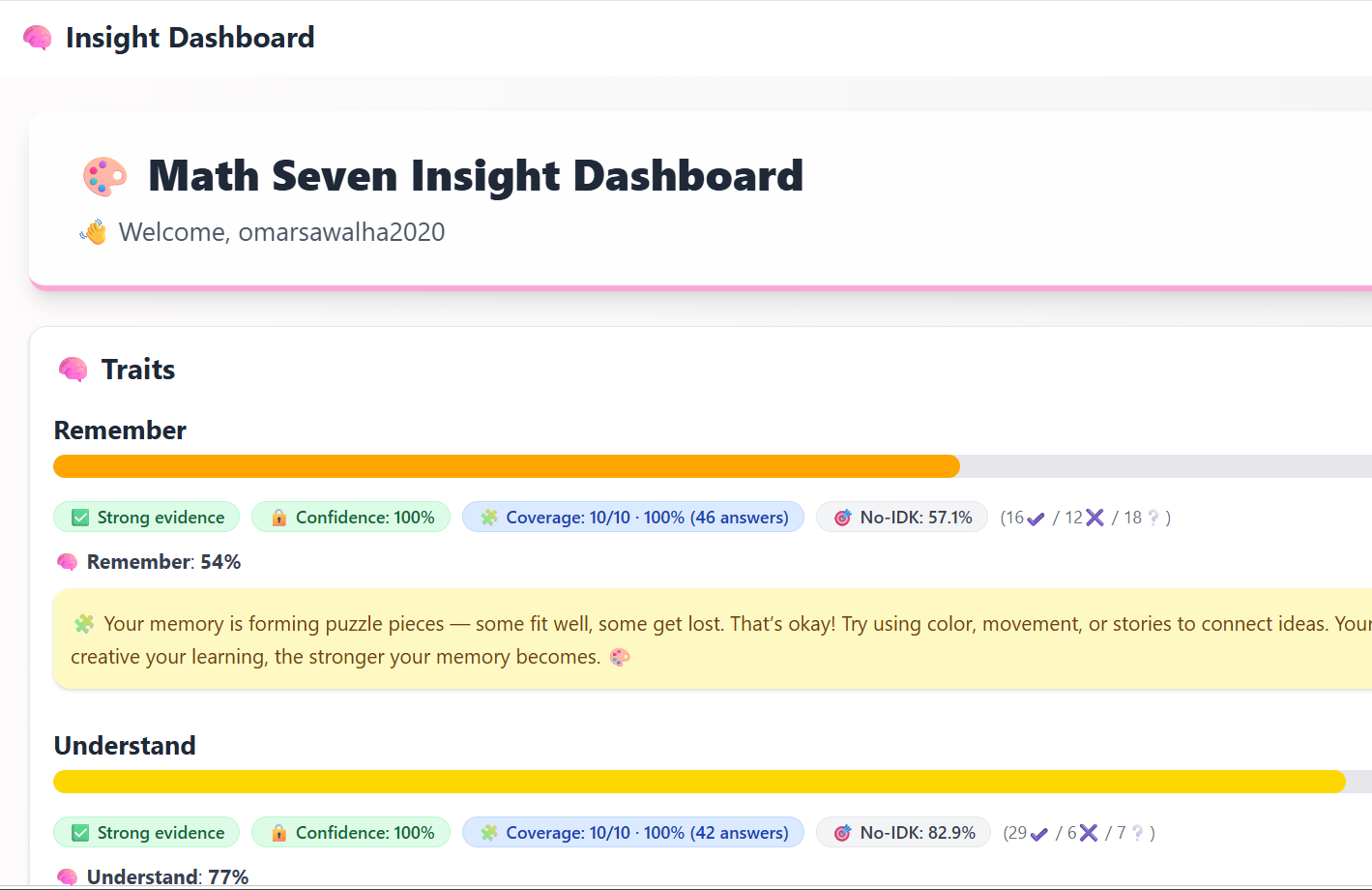Click the puzzle icon in Remember Coverage badge
Image resolution: width=1372 pixels, height=890 pixels.
pyautogui.click(x=489, y=518)
